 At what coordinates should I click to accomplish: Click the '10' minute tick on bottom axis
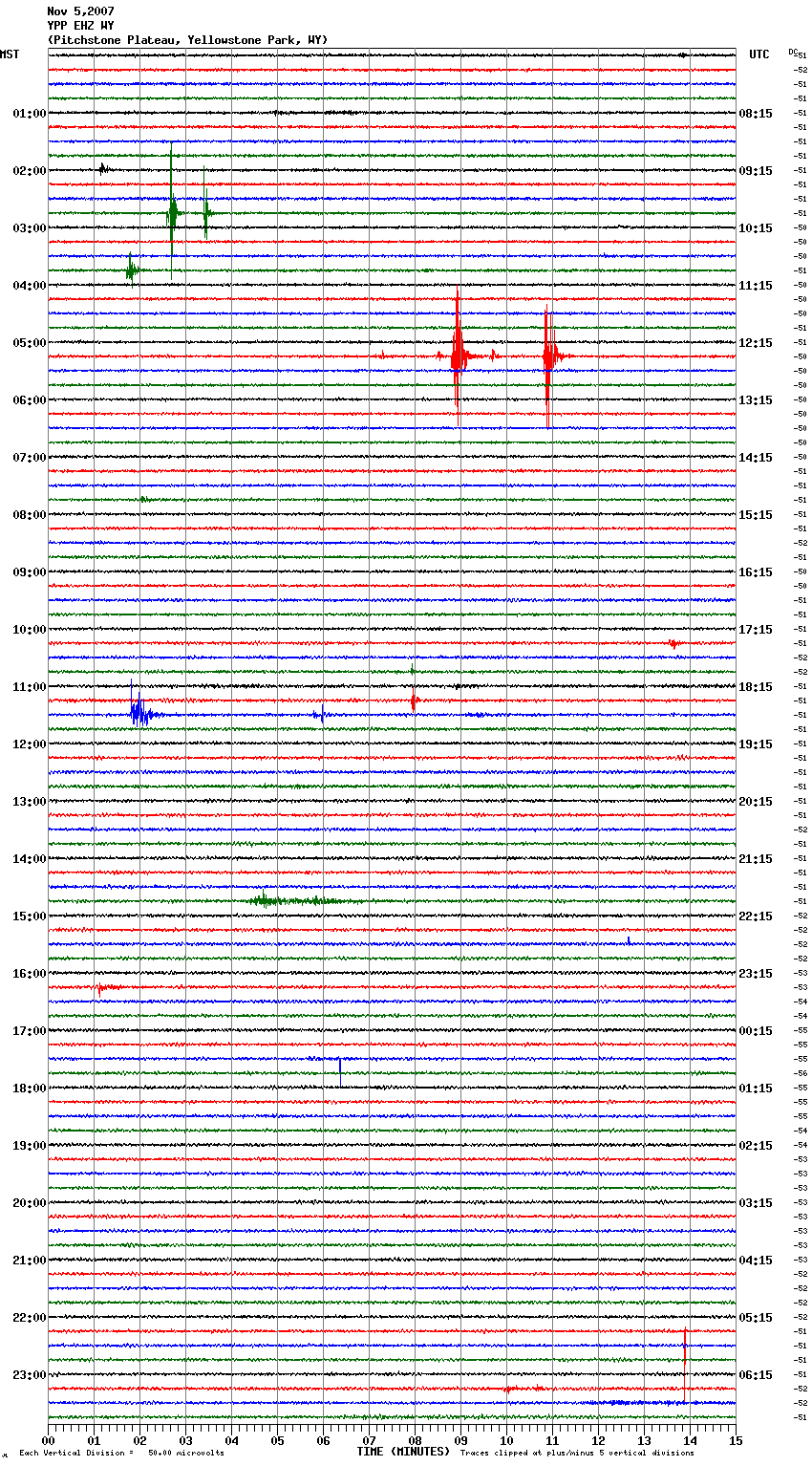[506, 1441]
